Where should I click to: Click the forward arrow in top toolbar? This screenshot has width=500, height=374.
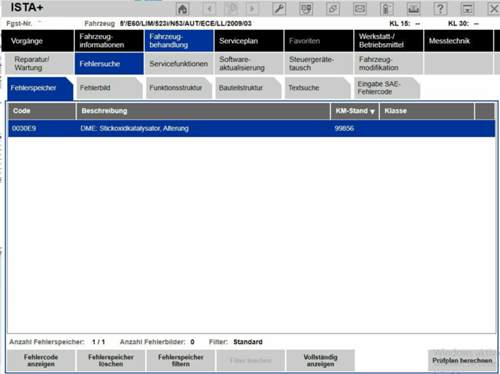(252, 8)
